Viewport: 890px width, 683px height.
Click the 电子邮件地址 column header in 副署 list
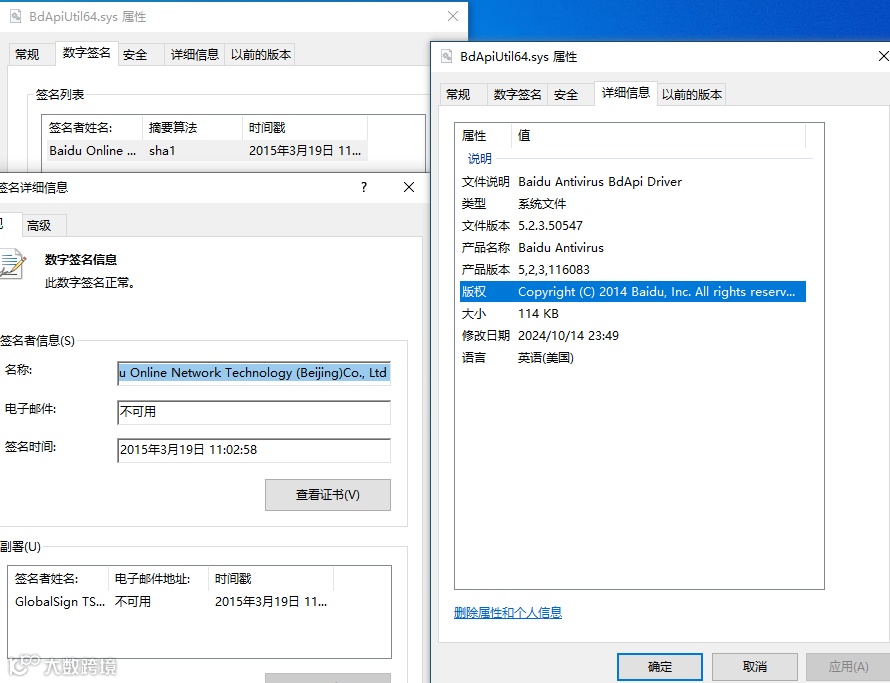click(158, 579)
